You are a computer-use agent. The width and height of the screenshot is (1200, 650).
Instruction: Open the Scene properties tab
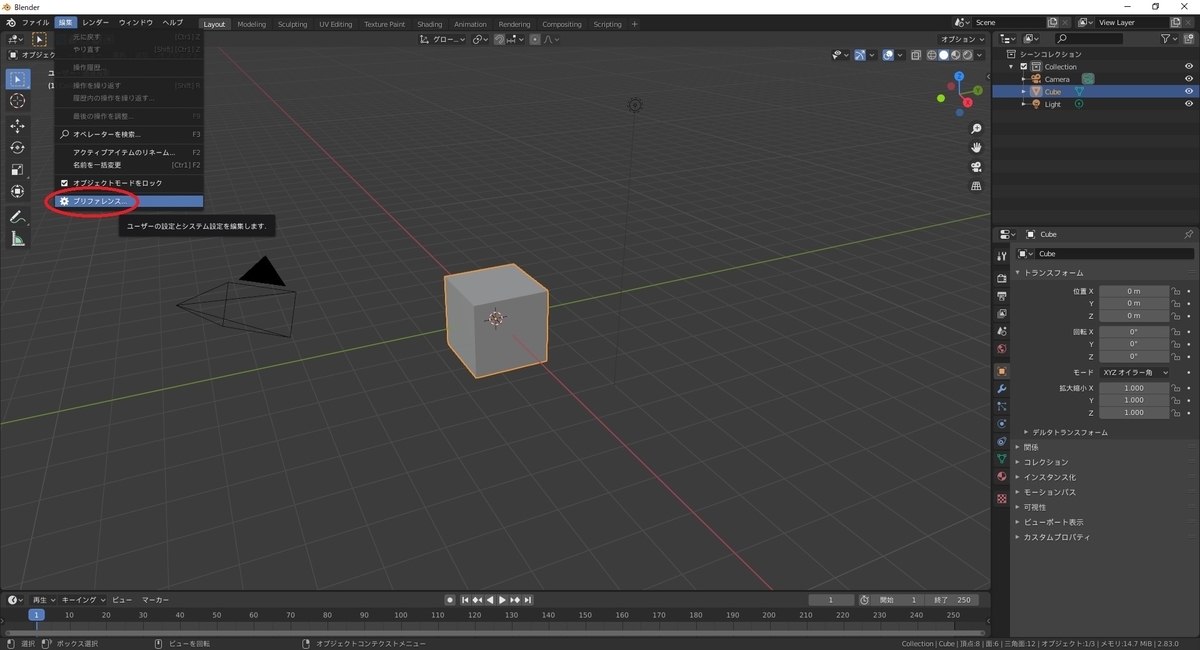point(1001,331)
